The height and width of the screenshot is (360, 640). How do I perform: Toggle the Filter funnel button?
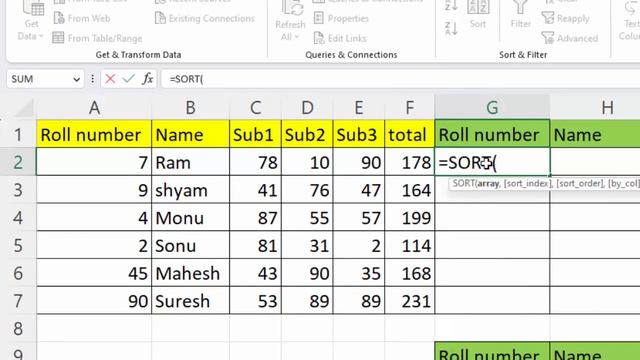(520, 15)
